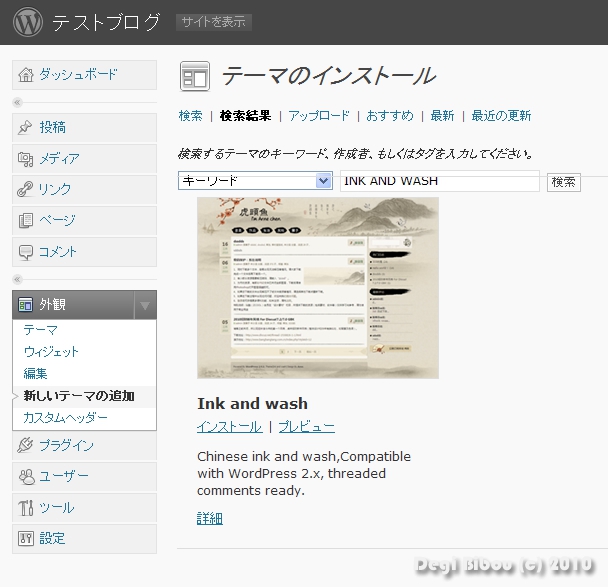Click the theme install page header icon
The width and height of the screenshot is (608, 587).
[195, 76]
